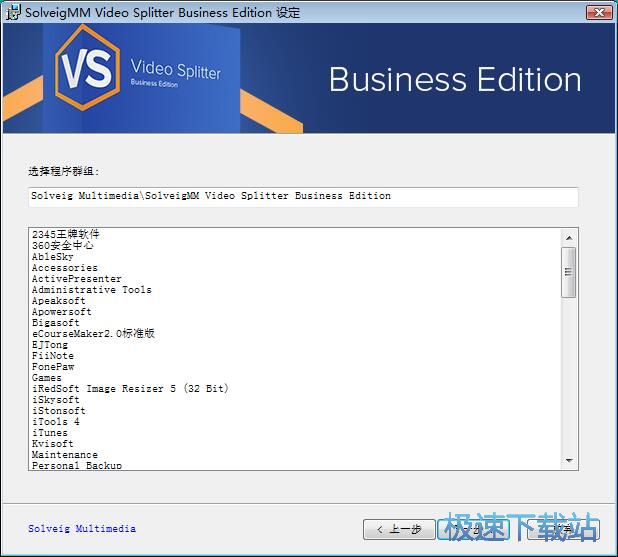Image resolution: width=618 pixels, height=557 pixels.
Task: Select the Accessories group
Action: pos(65,268)
